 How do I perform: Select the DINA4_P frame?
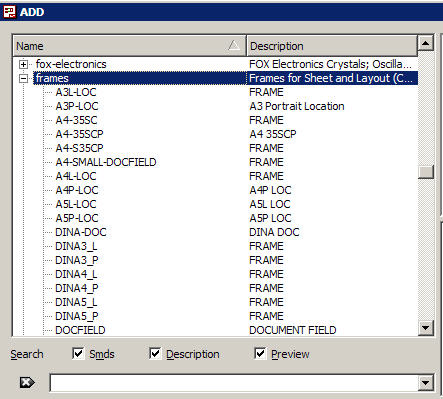[77, 288]
